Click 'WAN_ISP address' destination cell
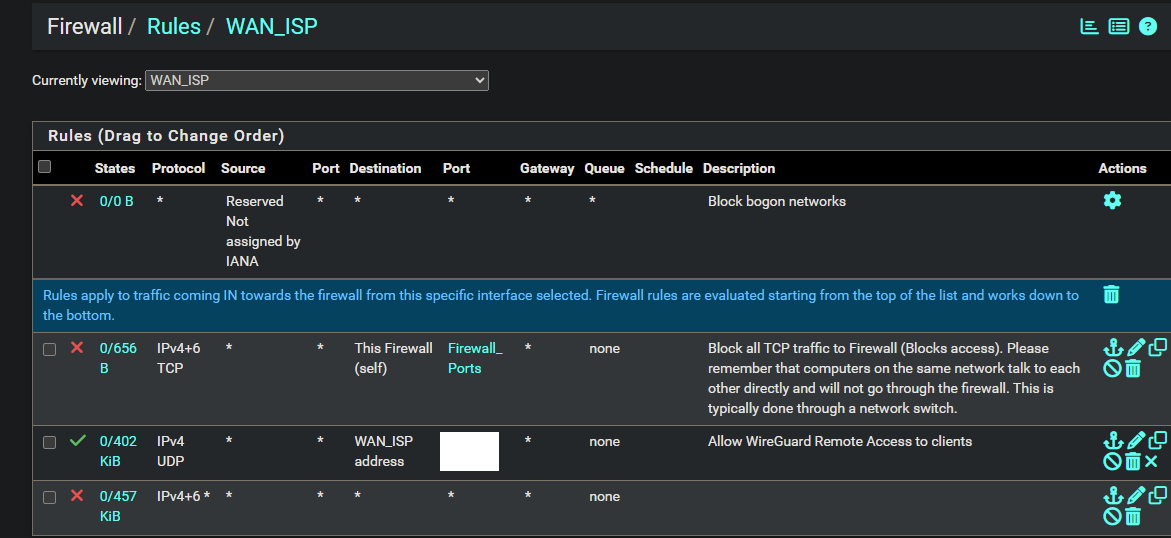The image size is (1171, 538). coord(383,451)
